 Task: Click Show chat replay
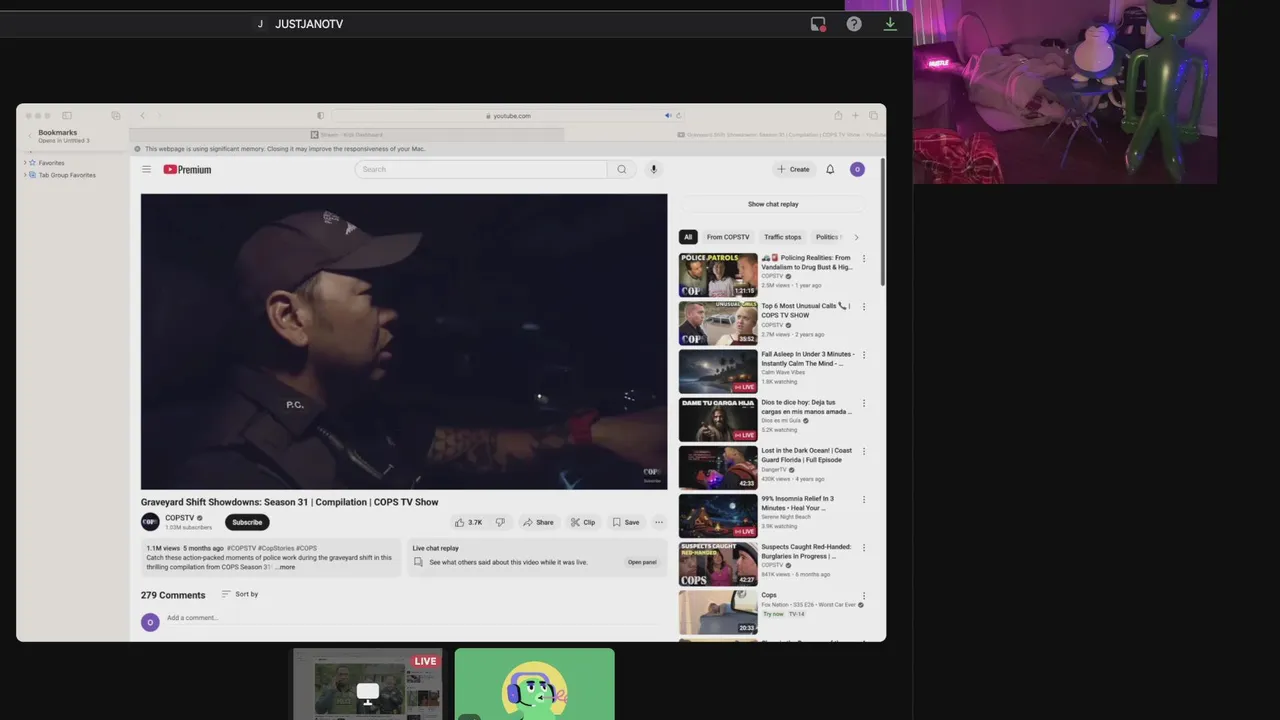click(773, 204)
